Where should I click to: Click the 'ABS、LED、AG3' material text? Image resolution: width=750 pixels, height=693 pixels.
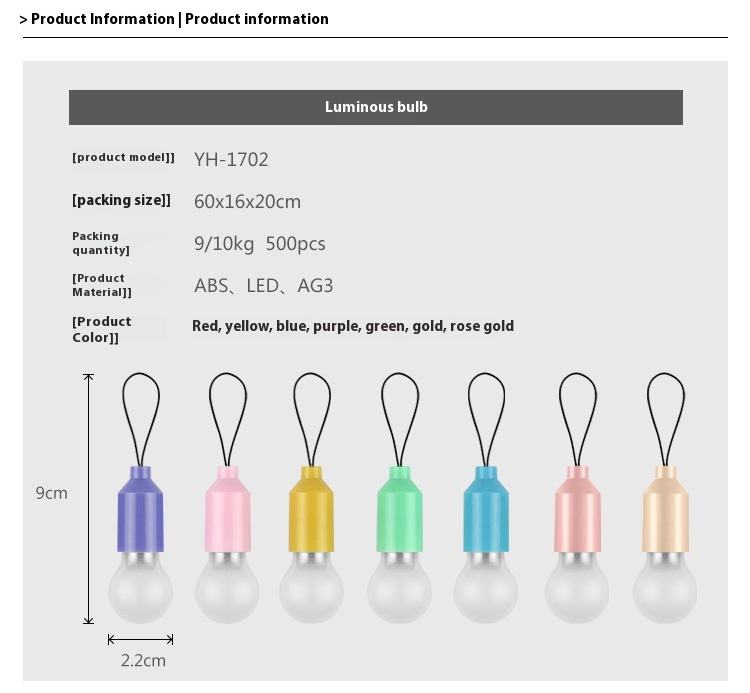[x=263, y=286]
